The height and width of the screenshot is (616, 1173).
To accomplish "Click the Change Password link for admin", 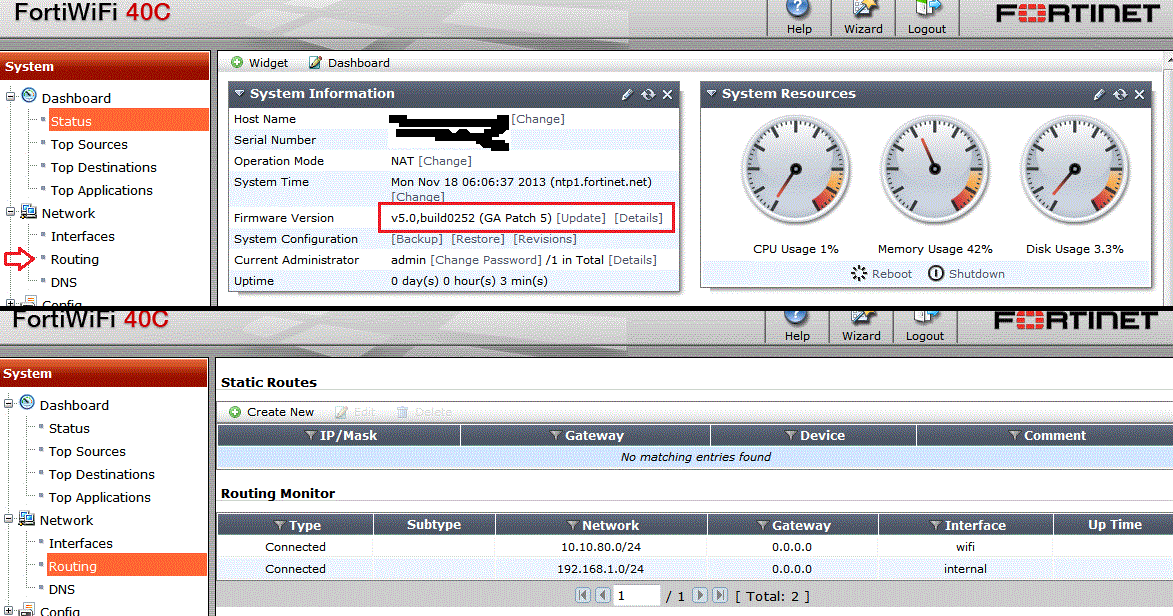I will pyautogui.click(x=486, y=260).
